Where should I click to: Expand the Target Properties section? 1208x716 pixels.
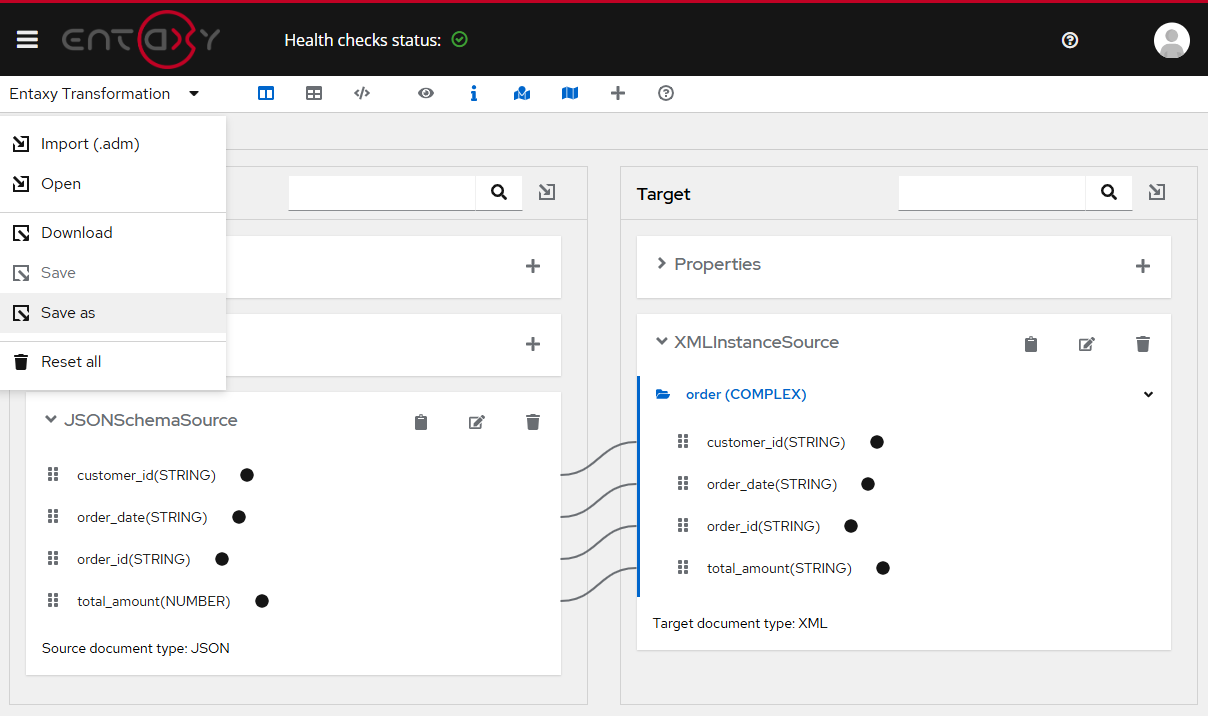pyautogui.click(x=661, y=264)
